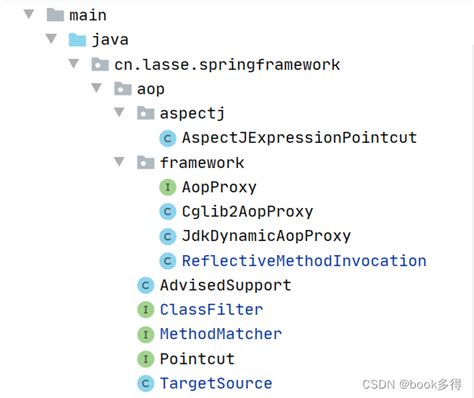Click the class icon next to ReflectiveMethodInvocation
The height and width of the screenshot is (398, 474).
[168, 261]
